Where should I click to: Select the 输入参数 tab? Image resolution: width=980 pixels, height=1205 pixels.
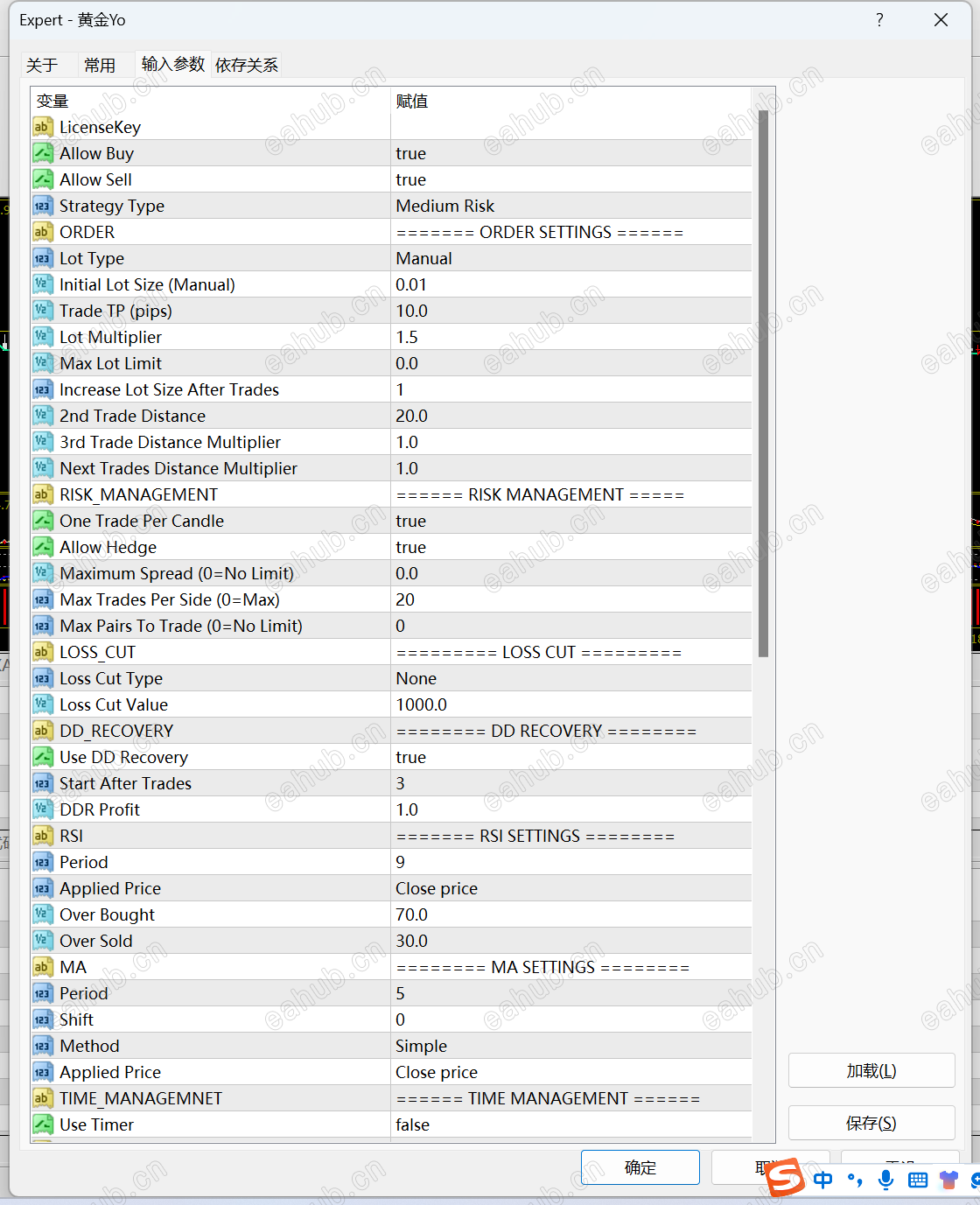(x=172, y=64)
